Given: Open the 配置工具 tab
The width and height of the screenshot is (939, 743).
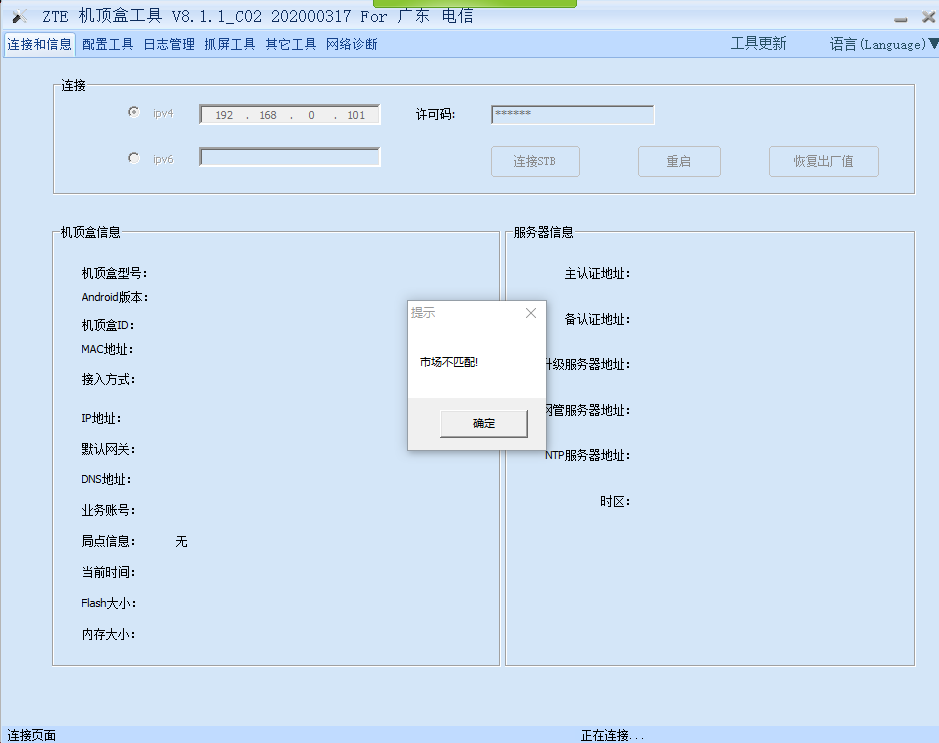Looking at the screenshot, I should coord(108,44).
